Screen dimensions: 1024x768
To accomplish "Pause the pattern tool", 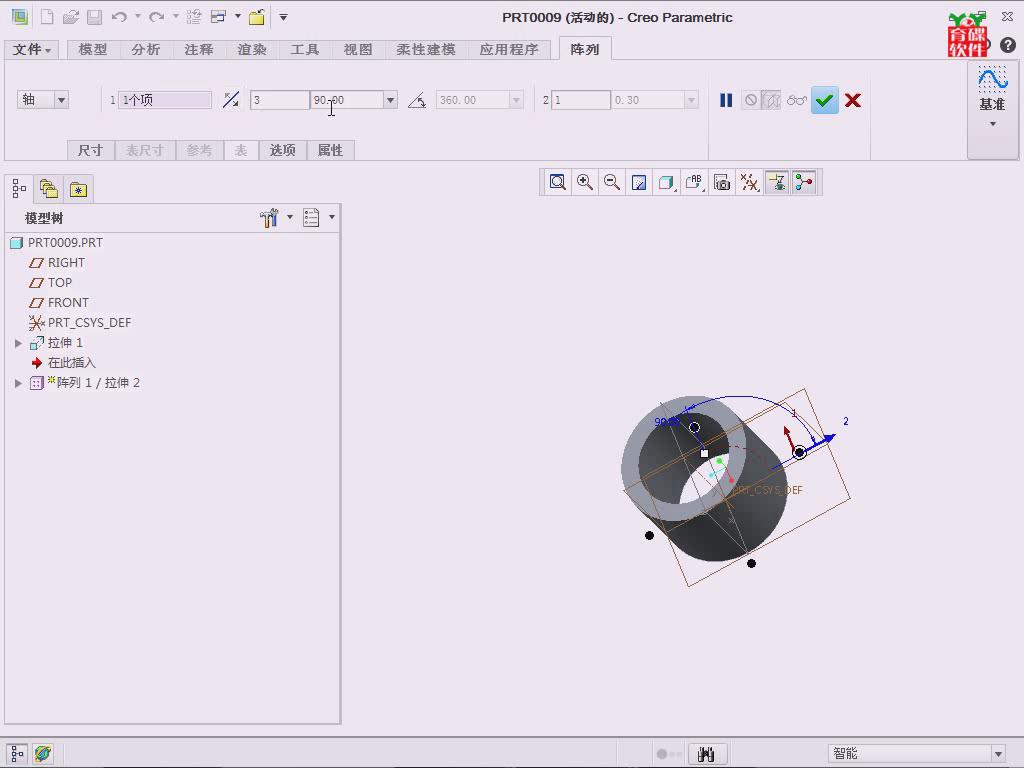I will 726,100.
